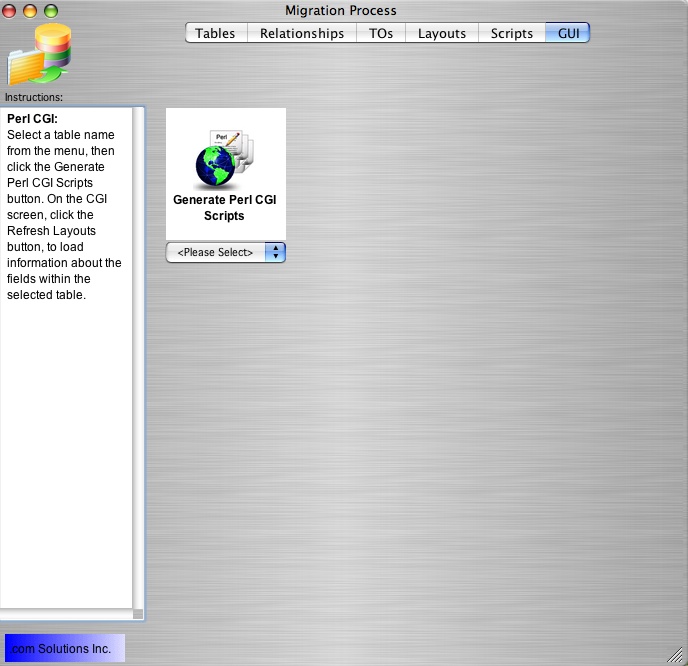Zoom the window with the green button

click(51, 11)
